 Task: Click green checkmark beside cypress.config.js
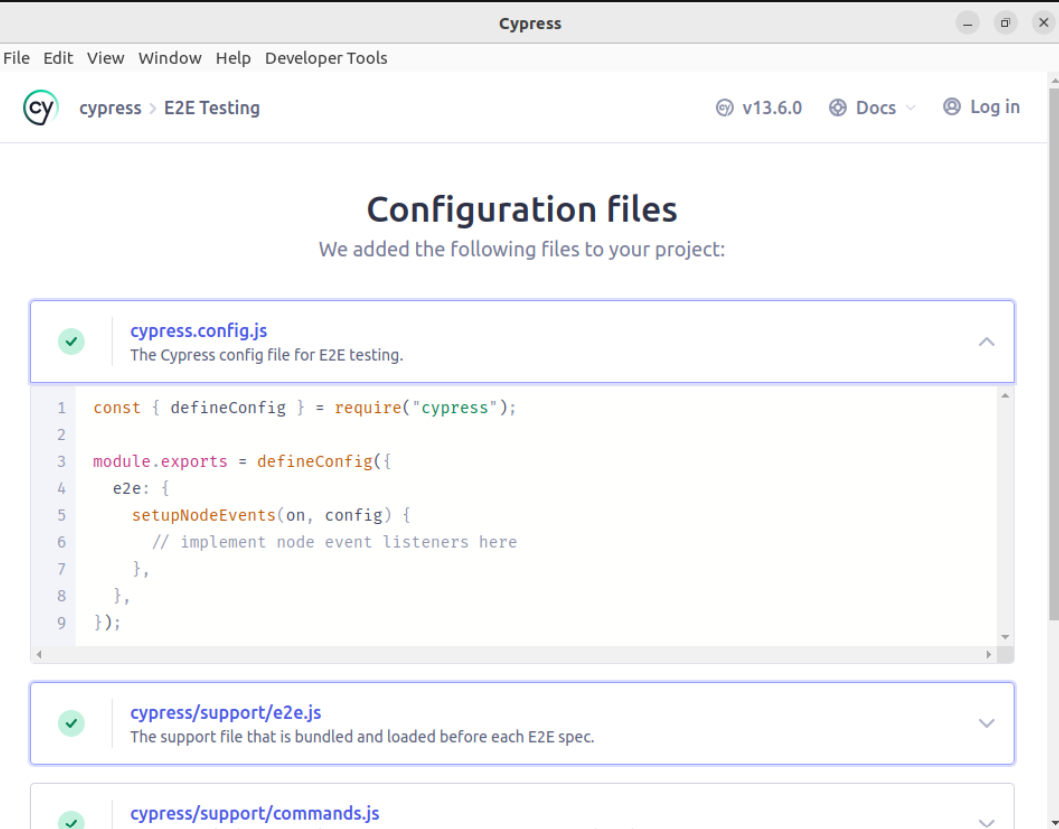coord(71,341)
